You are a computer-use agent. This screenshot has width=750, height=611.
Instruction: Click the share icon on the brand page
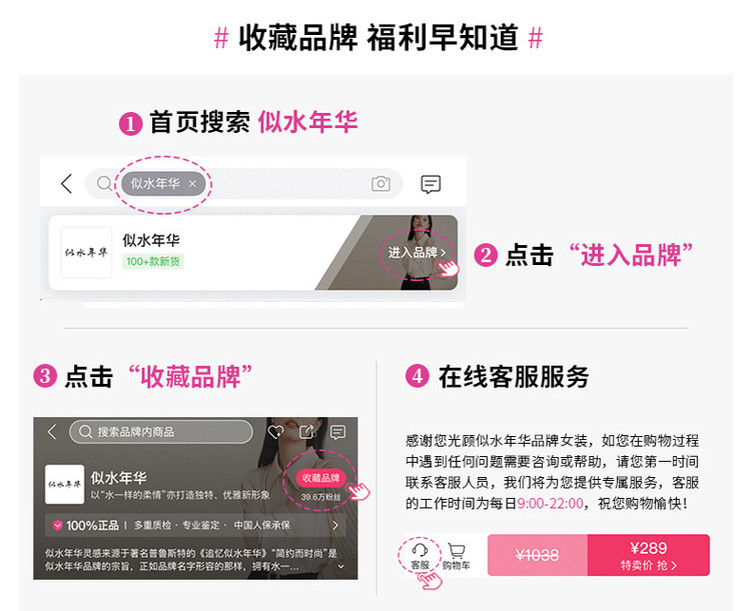[x=307, y=432]
